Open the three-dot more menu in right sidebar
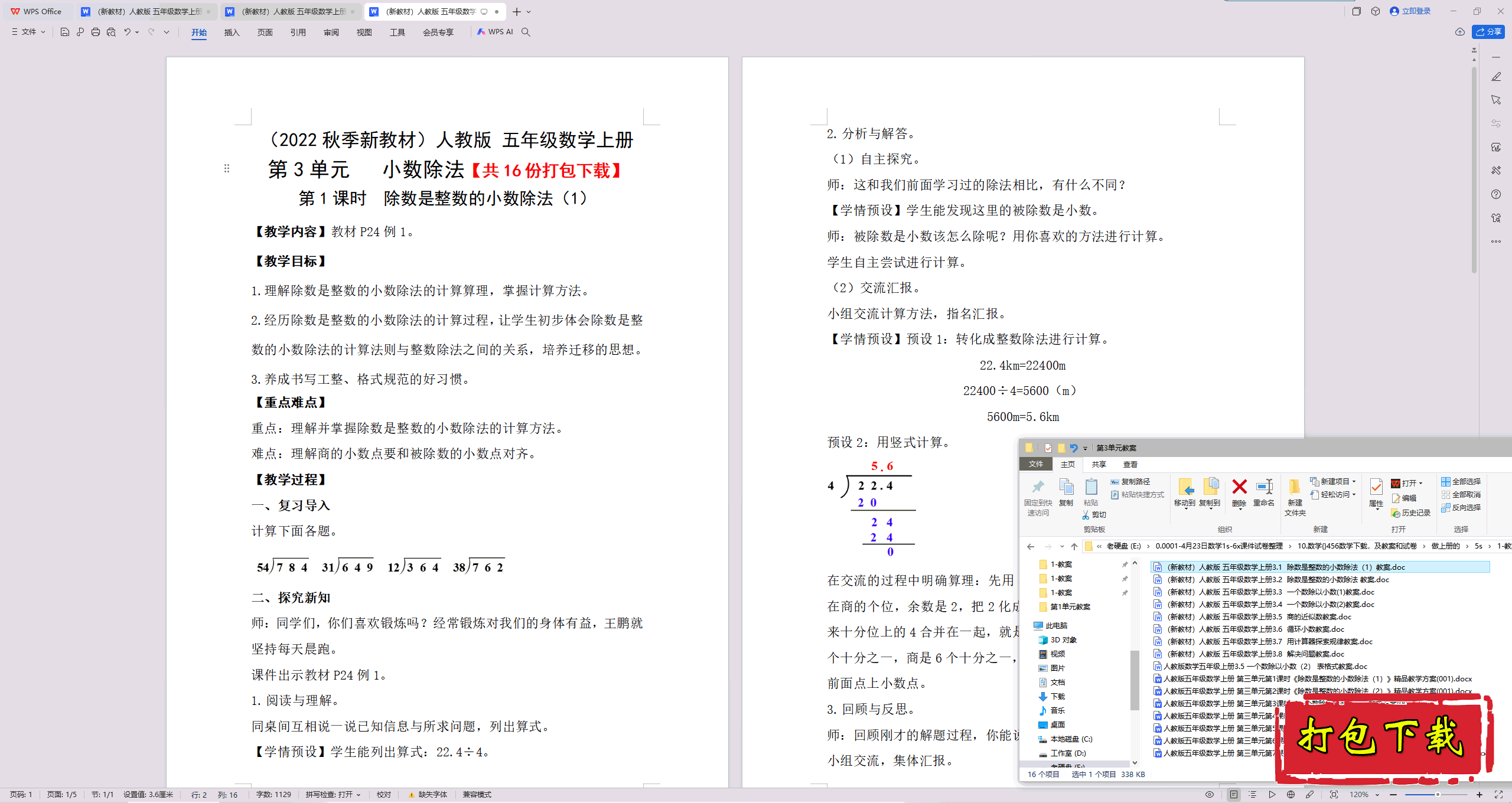Image resolution: width=1512 pixels, height=803 pixels. (x=1496, y=241)
